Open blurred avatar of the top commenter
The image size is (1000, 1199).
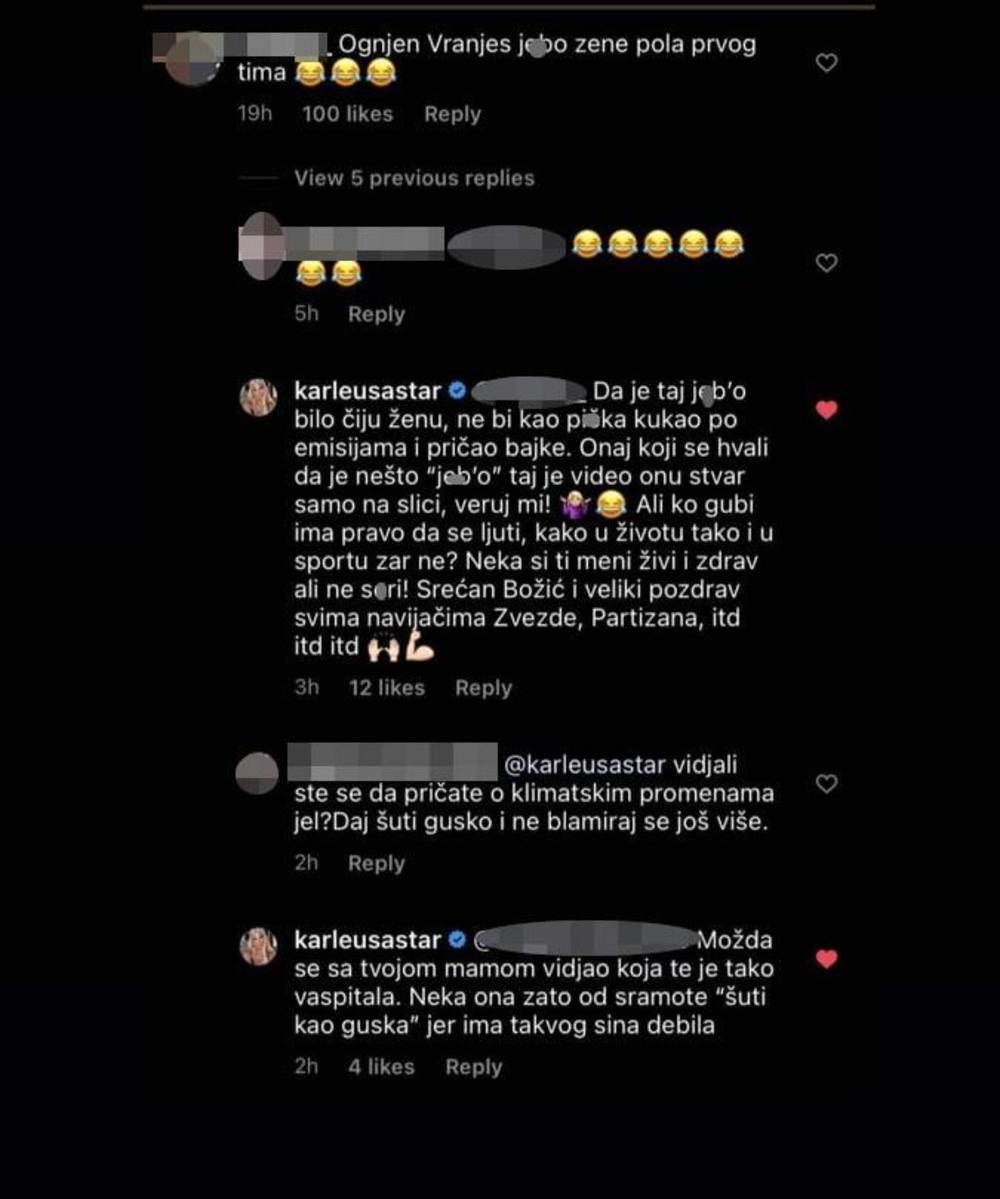[x=191, y=58]
